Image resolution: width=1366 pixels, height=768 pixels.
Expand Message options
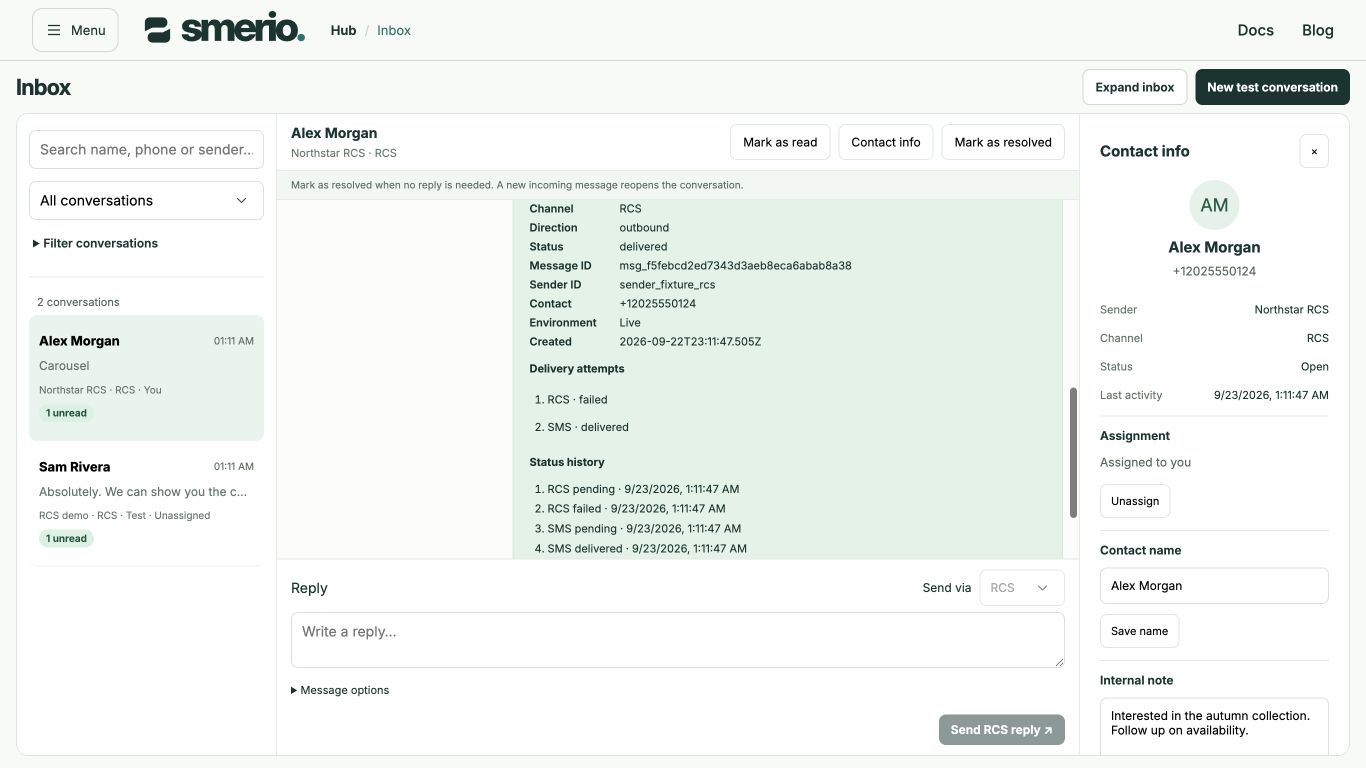[340, 690]
